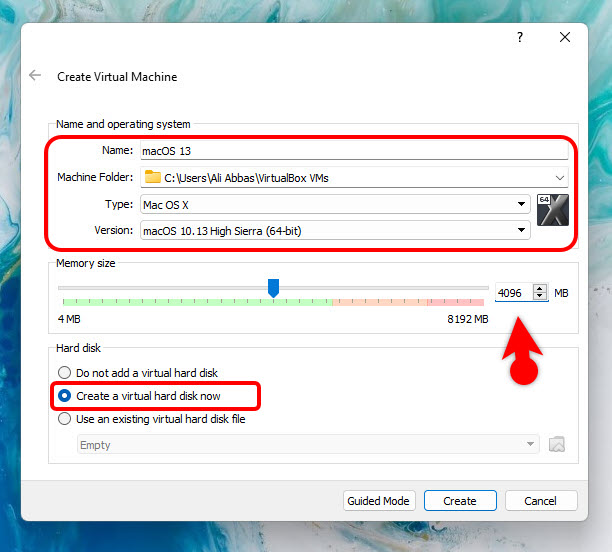This screenshot has height=552, width=612.
Task: Click the Hard disk group label
Action: (x=78, y=348)
